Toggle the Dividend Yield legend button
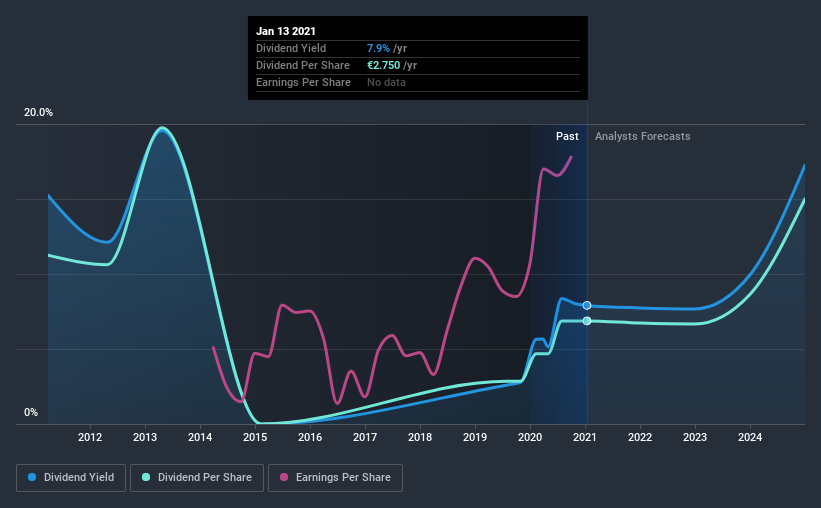The width and height of the screenshot is (821, 508). 71,478
